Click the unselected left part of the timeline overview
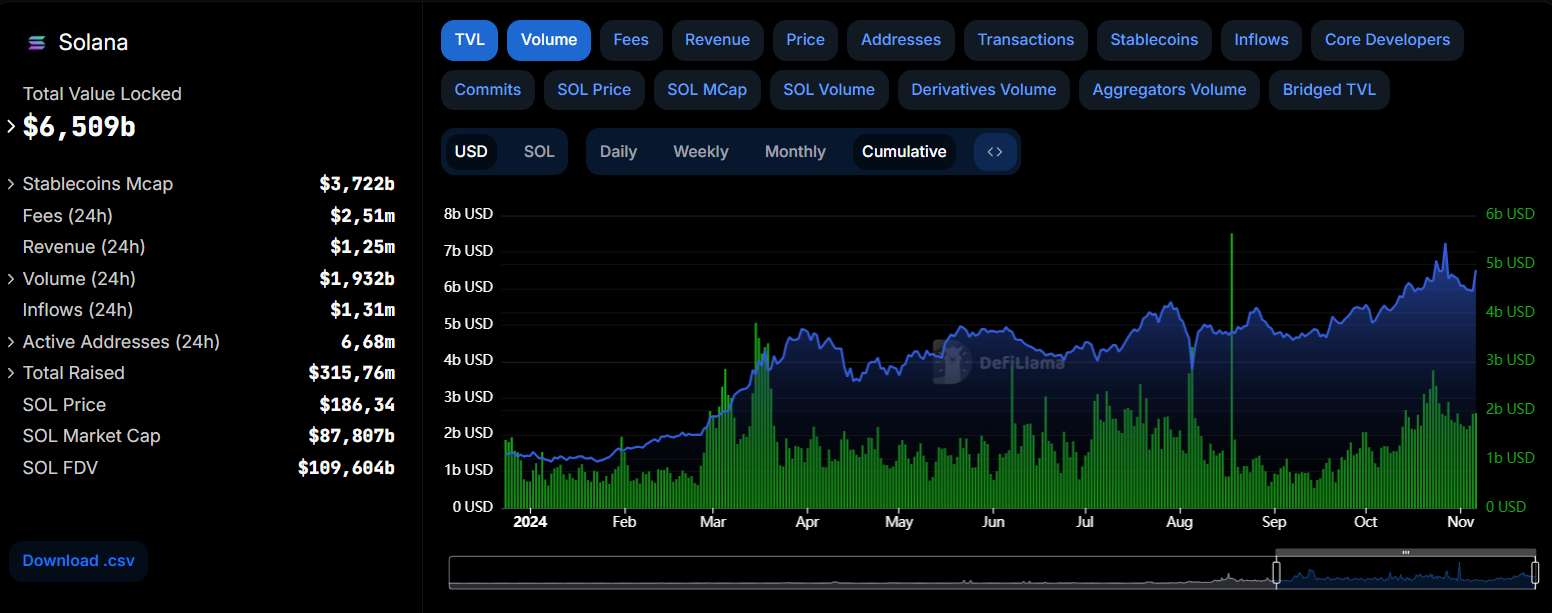This screenshot has width=1552, height=613. 862,571
